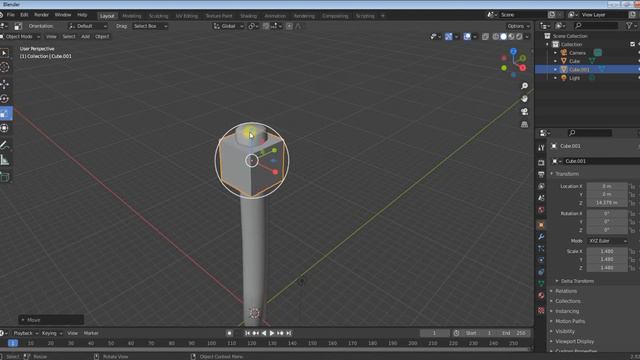Jump to the timeline start
This screenshot has width=640, height=360.
[x=247, y=333]
